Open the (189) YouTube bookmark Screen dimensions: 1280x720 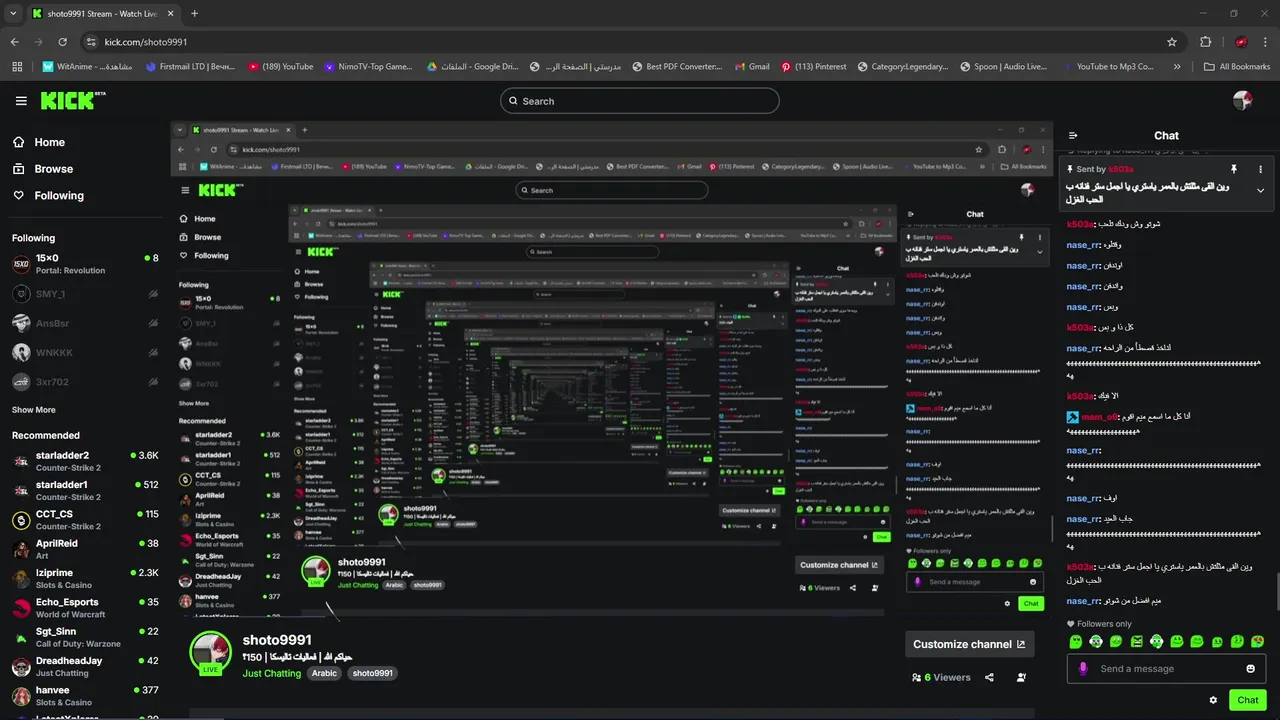281,67
